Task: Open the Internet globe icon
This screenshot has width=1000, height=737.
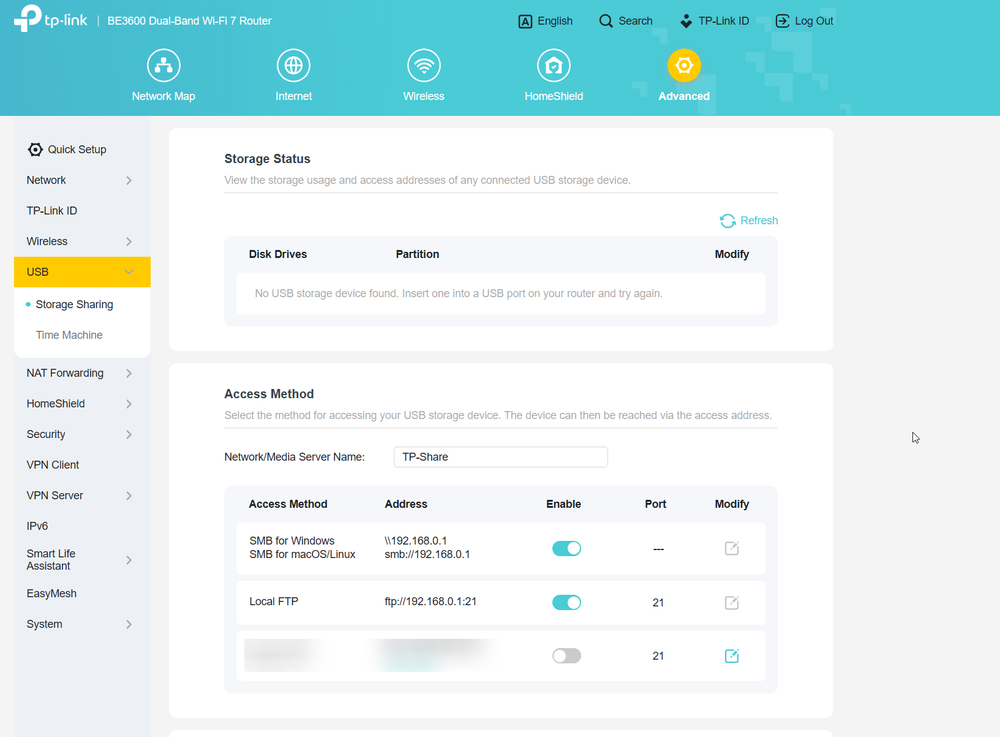Action: pyautogui.click(x=293, y=66)
